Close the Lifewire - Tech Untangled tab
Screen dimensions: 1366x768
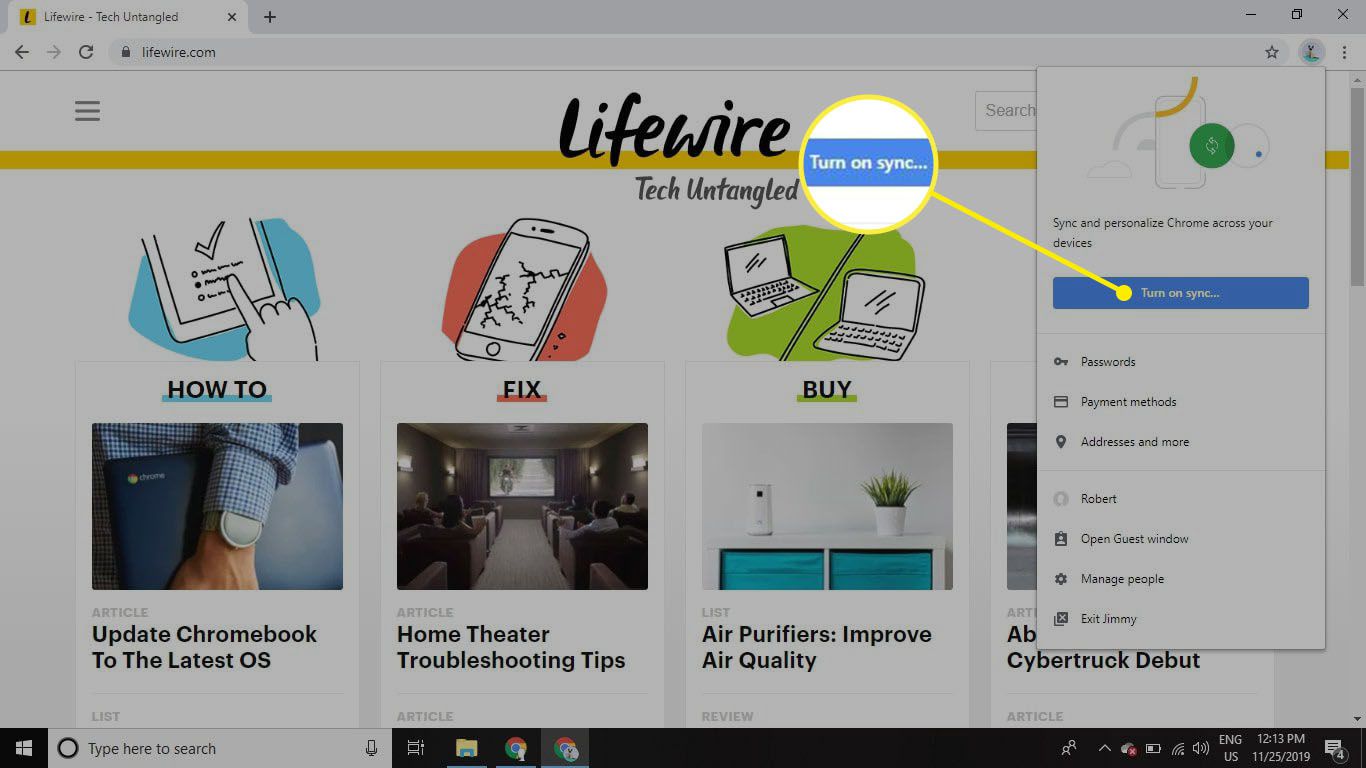click(x=232, y=17)
